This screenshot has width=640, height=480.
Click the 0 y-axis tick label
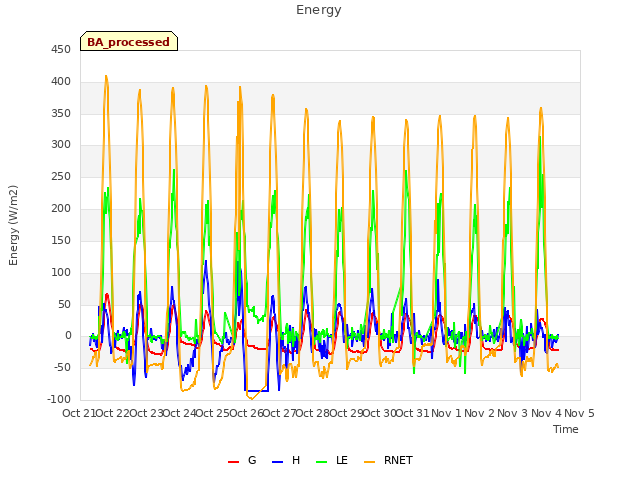(68, 336)
